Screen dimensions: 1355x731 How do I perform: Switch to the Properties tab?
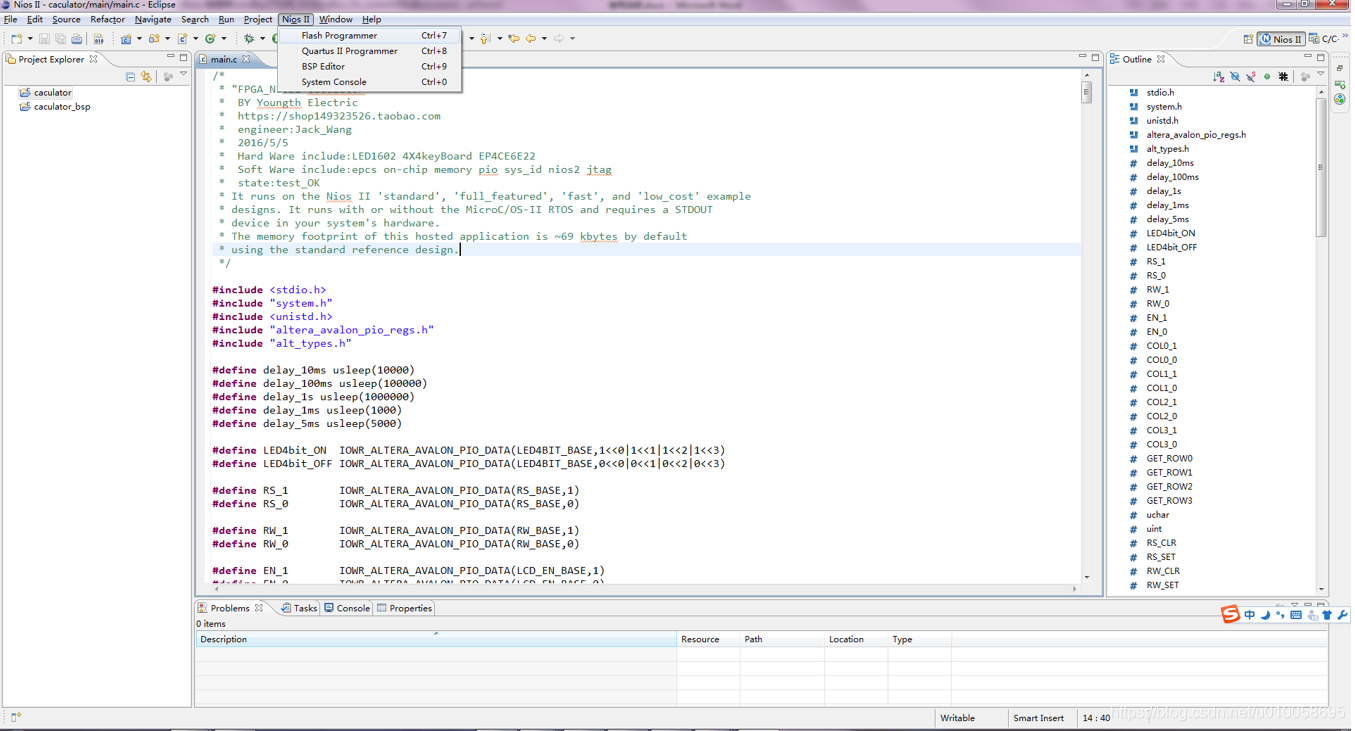click(404, 608)
